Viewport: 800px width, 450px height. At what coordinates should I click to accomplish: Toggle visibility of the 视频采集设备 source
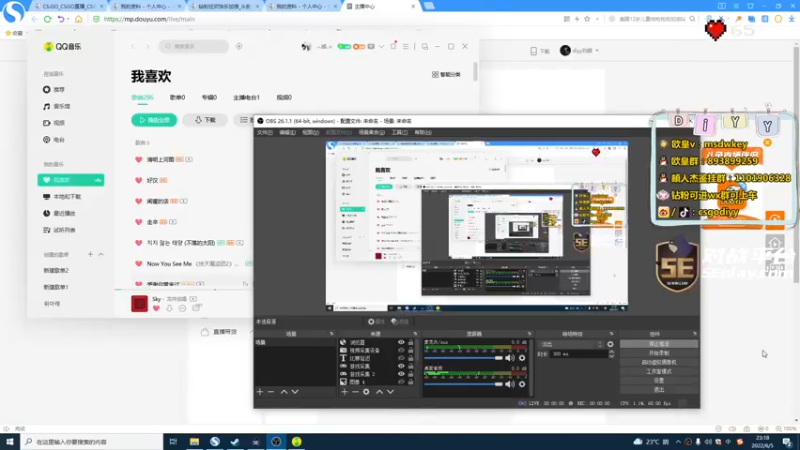click(401, 351)
